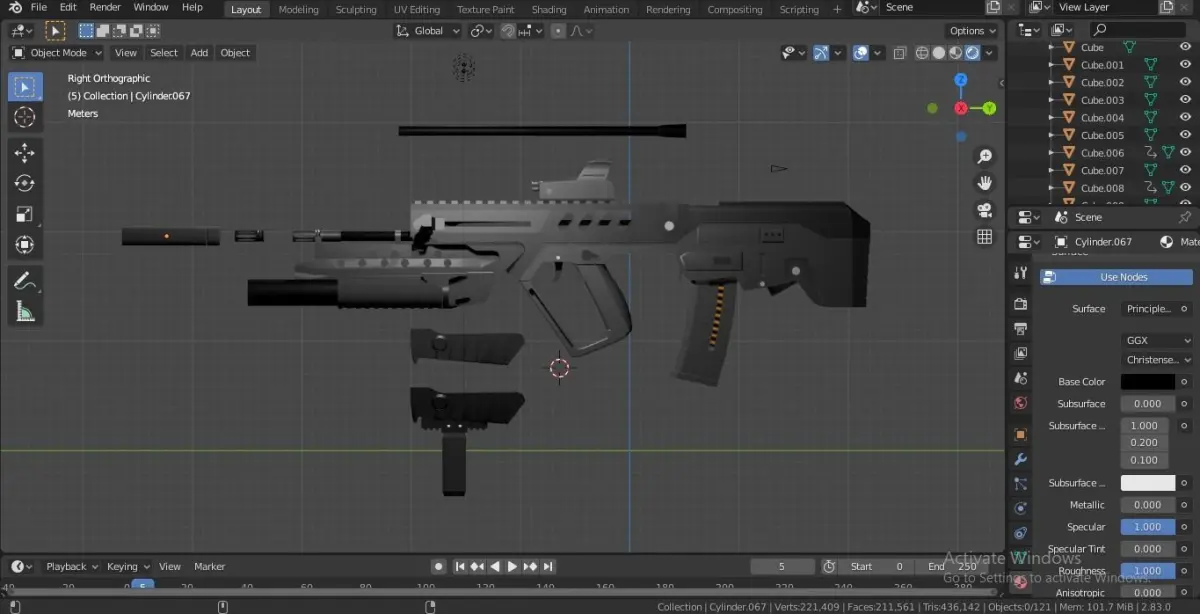Open the Global transform orientation dropdown
Screen dimensions: 1200x614
tap(428, 31)
